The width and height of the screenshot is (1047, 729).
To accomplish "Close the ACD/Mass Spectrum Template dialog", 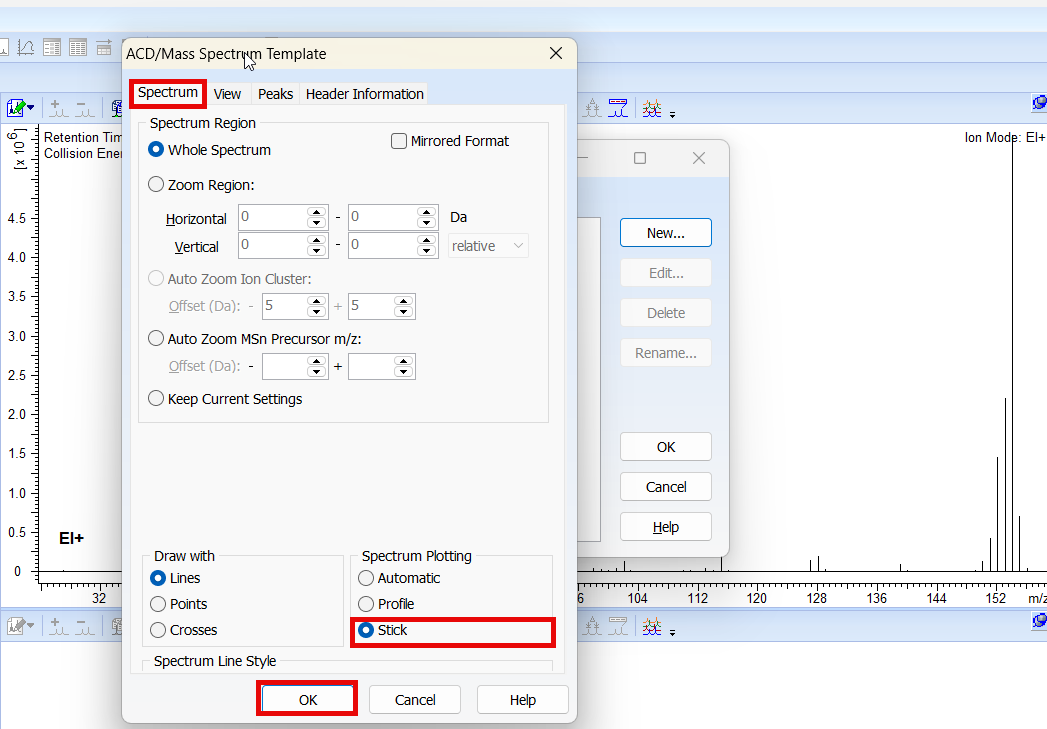I will click(x=556, y=53).
